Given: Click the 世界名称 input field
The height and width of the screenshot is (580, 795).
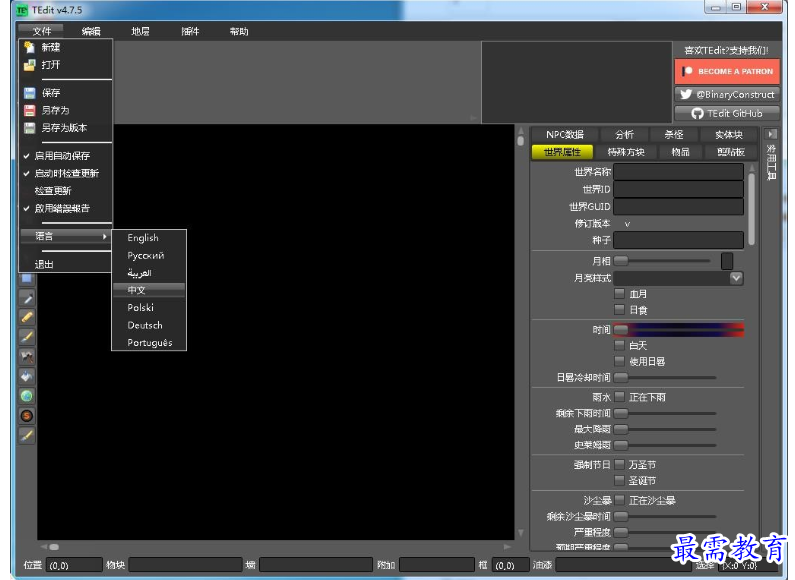Looking at the screenshot, I should click(678, 172).
